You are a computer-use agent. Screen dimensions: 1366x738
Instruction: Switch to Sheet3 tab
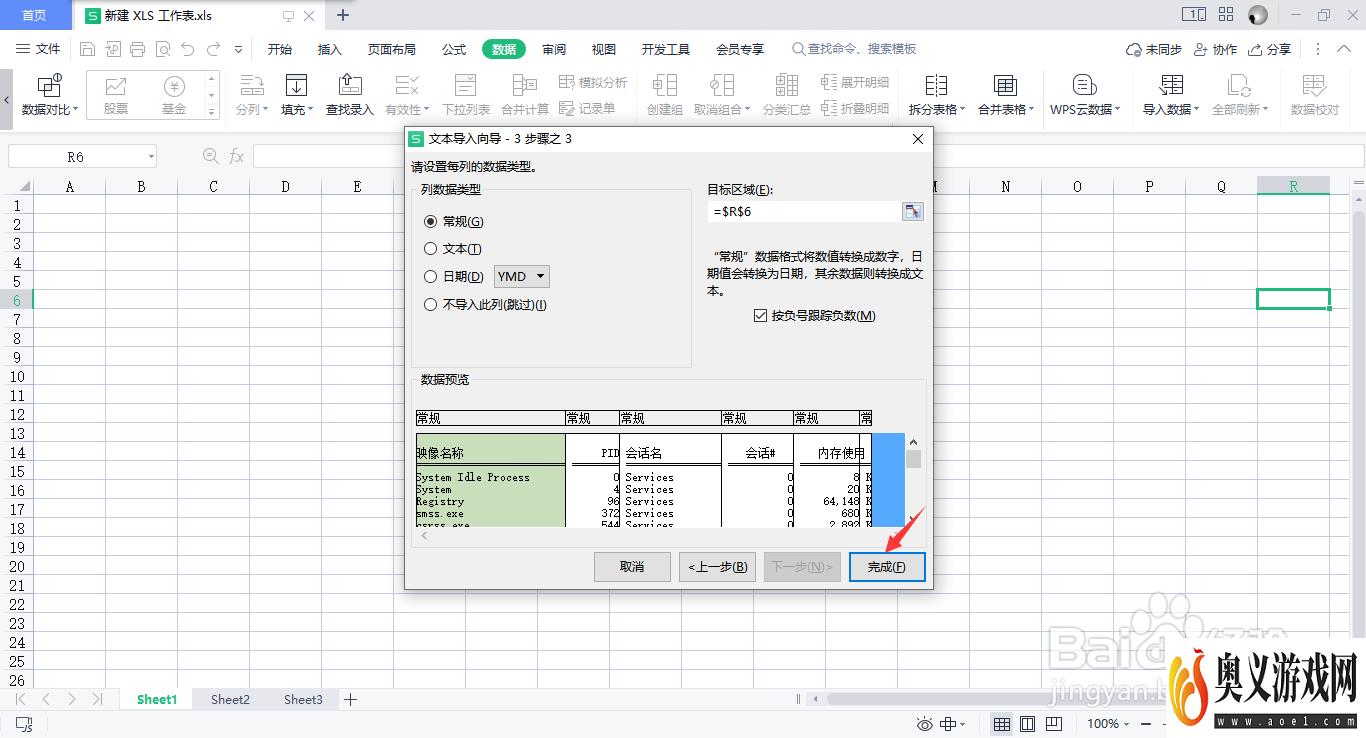[x=303, y=700]
